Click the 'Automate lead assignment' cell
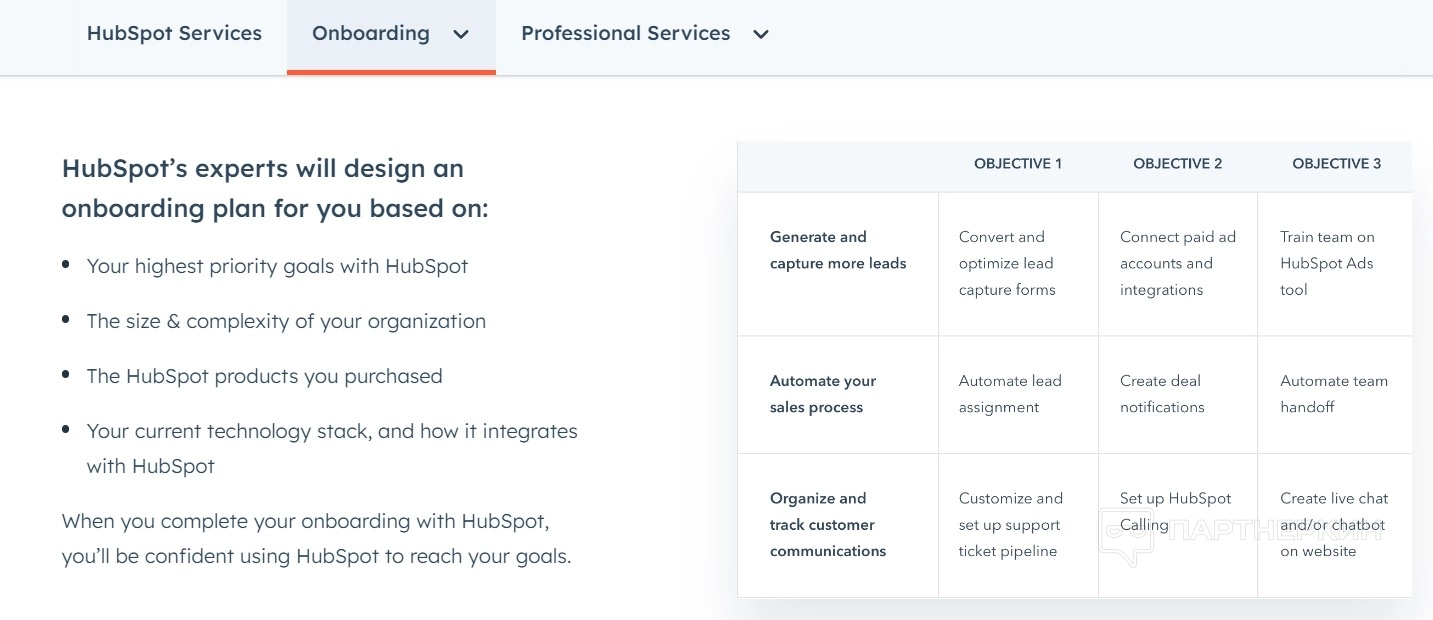The image size is (1433, 620). pos(1010,394)
